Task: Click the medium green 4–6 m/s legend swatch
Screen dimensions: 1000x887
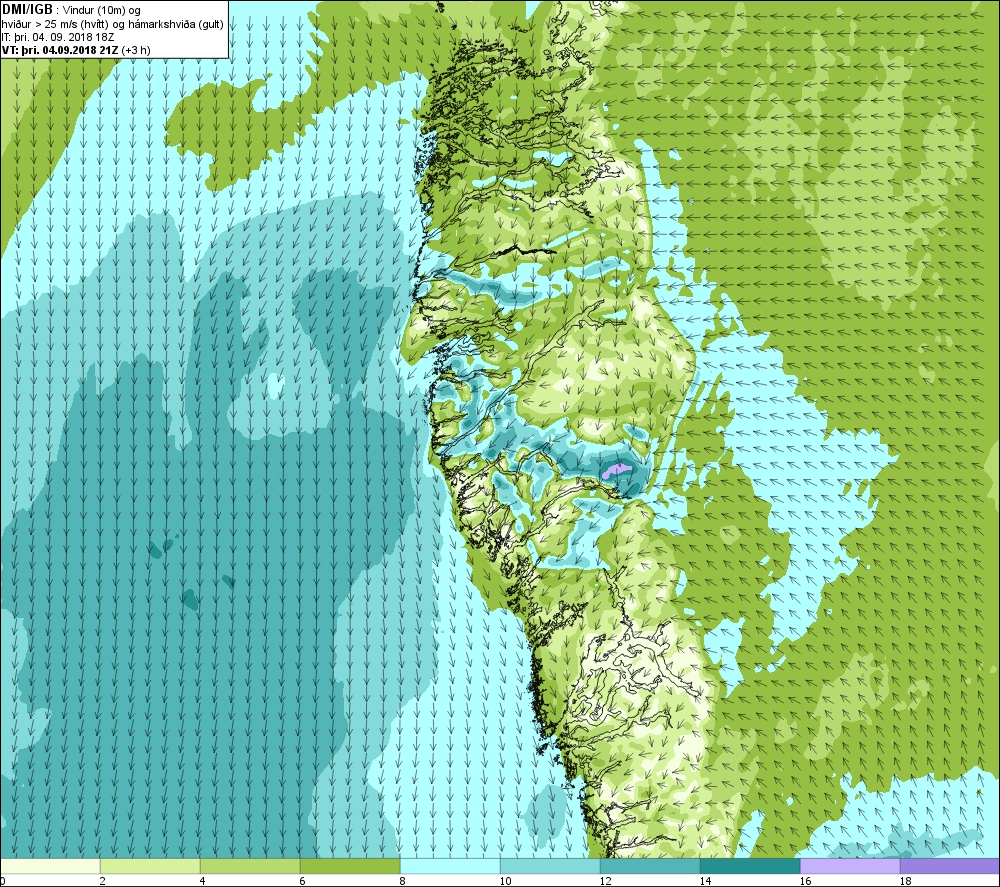Action: pyautogui.click(x=250, y=866)
